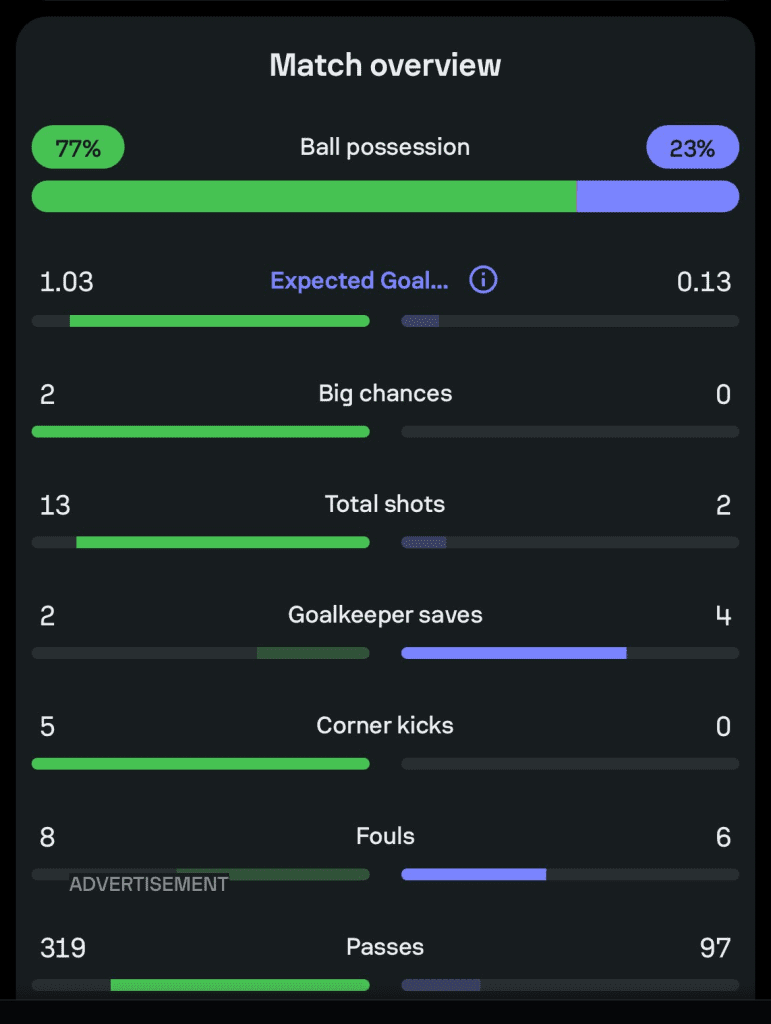771x1024 pixels.
Task: Click the 319 passes value
Action: tap(62, 947)
